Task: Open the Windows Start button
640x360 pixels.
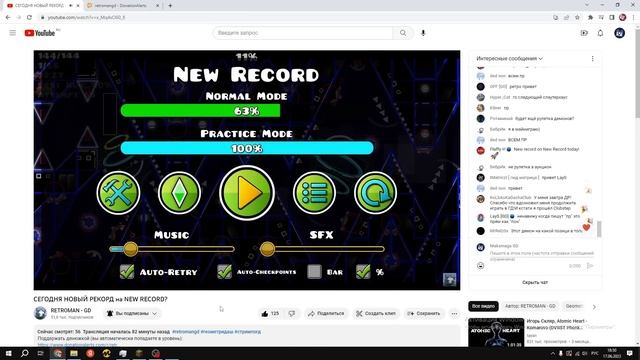Action: coord(8,353)
